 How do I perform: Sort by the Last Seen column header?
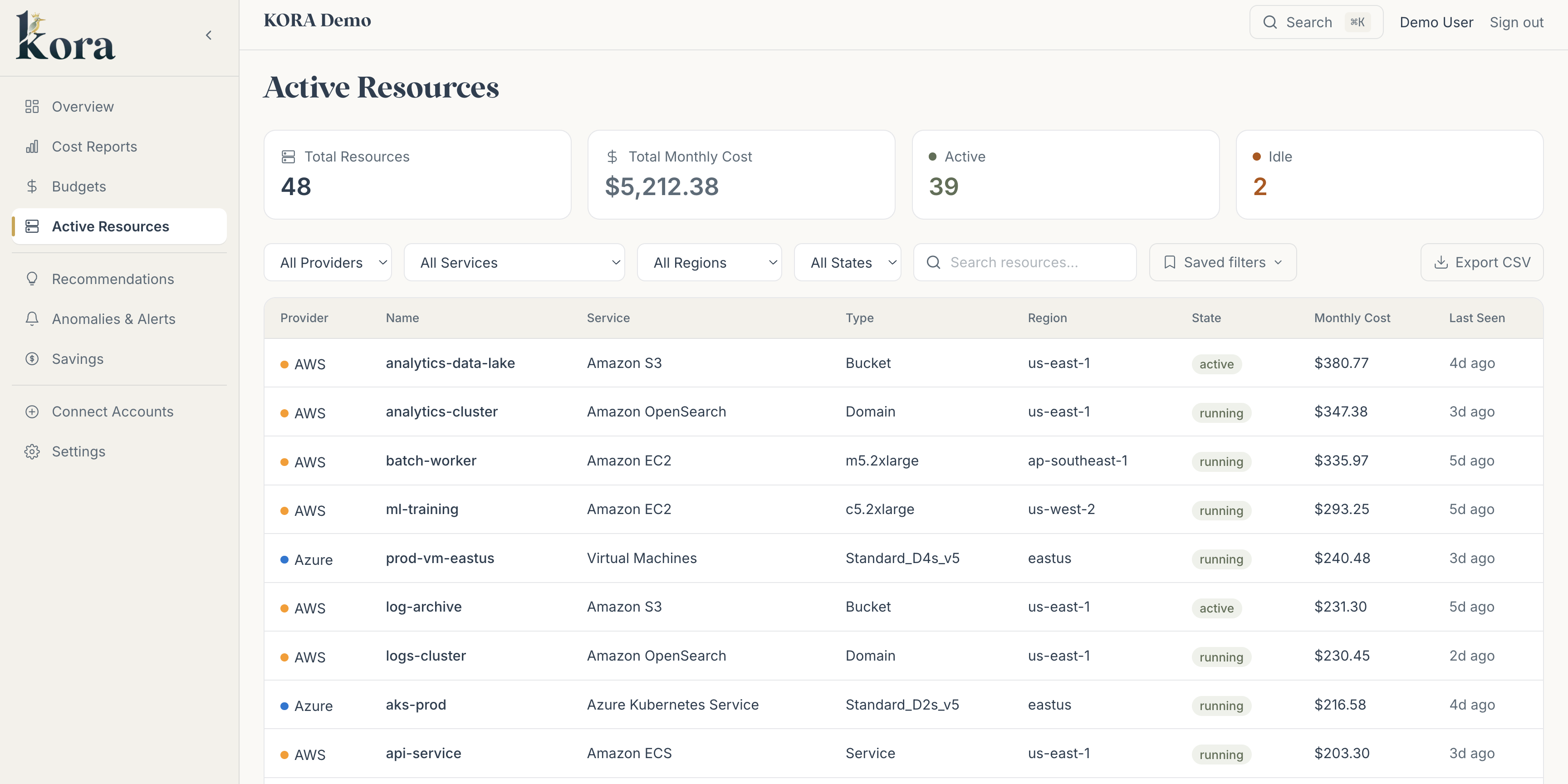point(1477,318)
